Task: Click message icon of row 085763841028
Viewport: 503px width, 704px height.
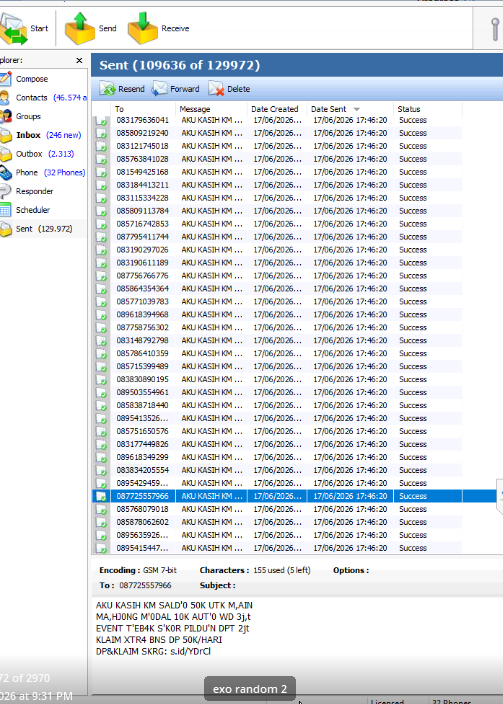Action: pos(102,159)
